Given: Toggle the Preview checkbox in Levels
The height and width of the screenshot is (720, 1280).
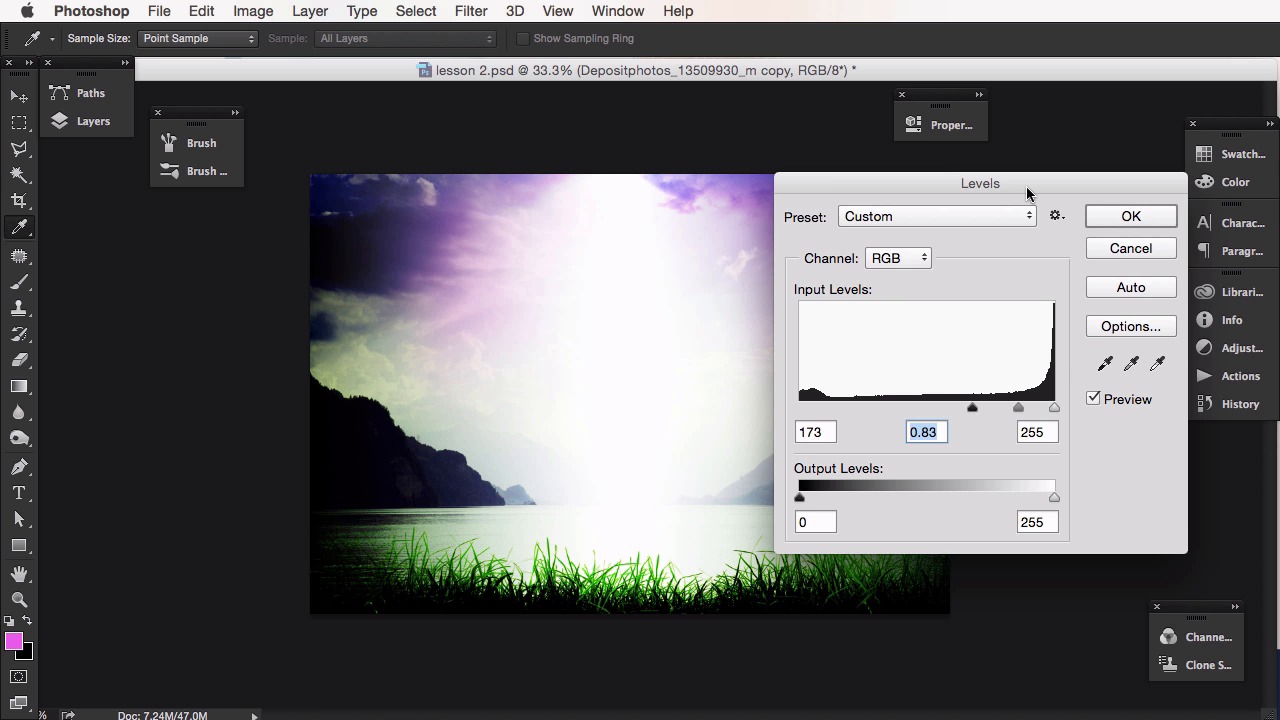Looking at the screenshot, I should (1094, 398).
